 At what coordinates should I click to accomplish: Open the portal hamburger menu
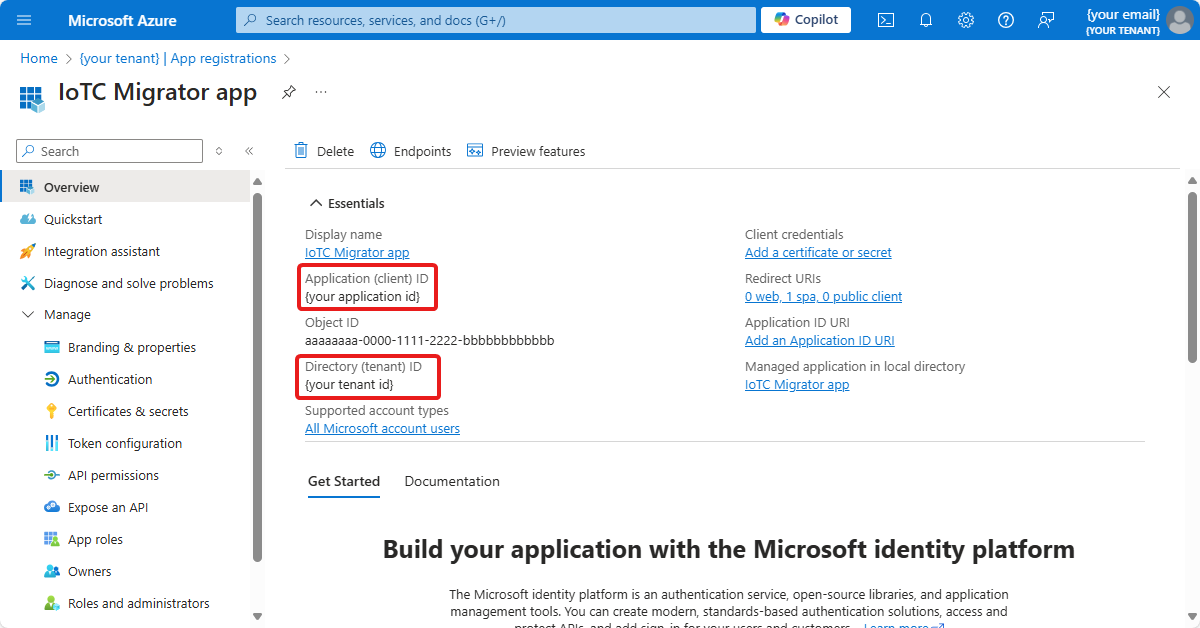pyautogui.click(x=24, y=19)
